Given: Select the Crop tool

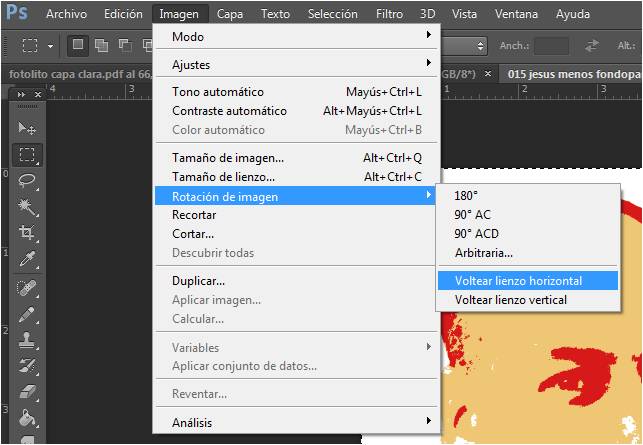Looking at the screenshot, I should click(27, 233).
